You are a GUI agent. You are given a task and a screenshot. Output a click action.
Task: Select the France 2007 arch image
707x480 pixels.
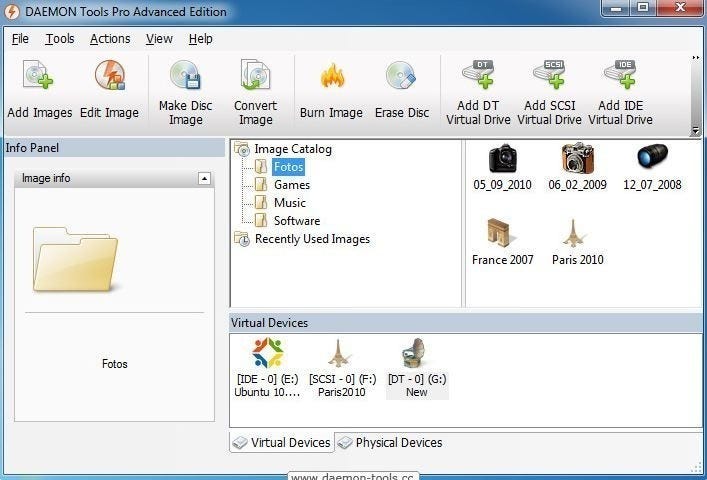pos(502,242)
